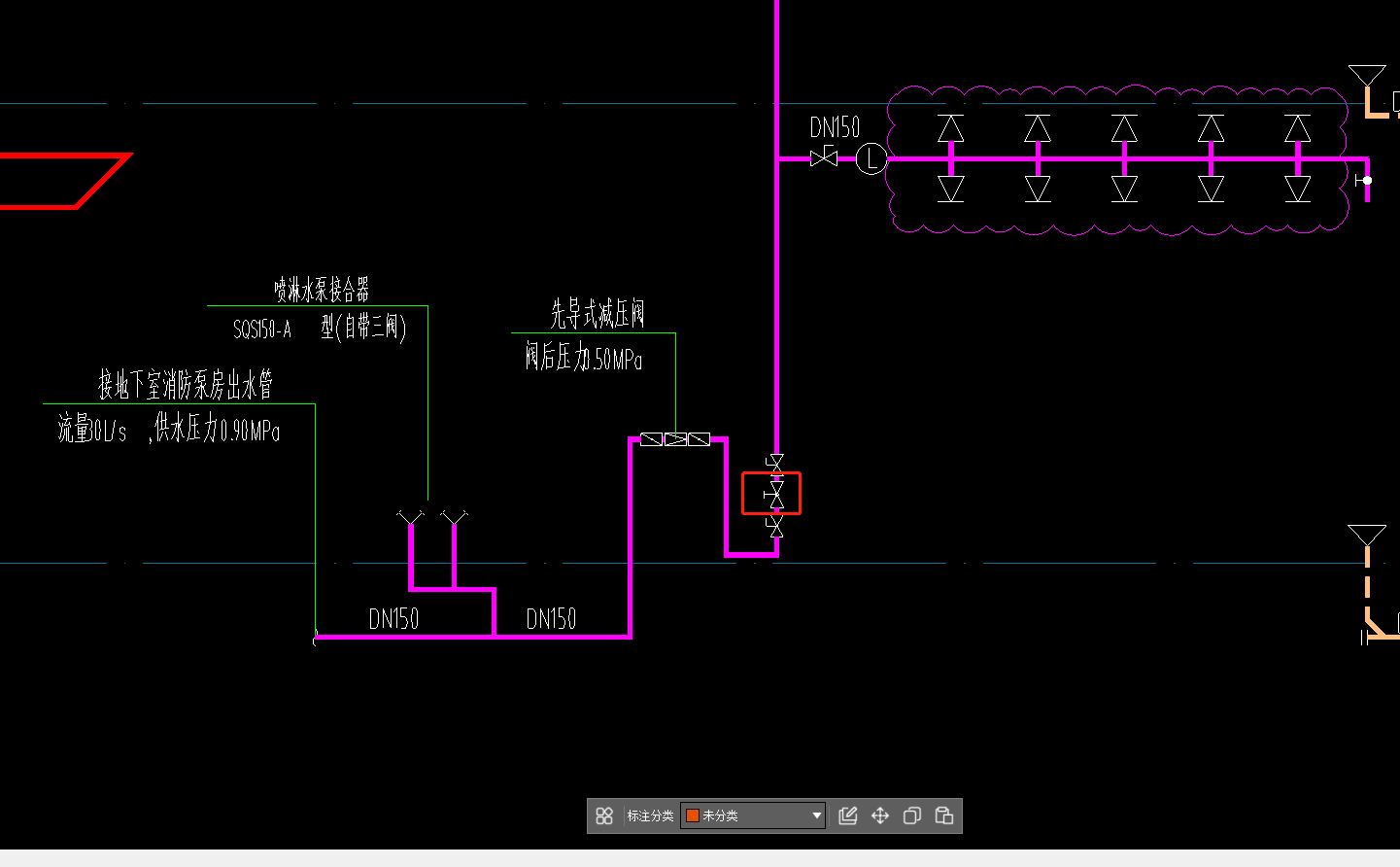
Task: Click the DN150 label near the upper valve
Action: (835, 127)
